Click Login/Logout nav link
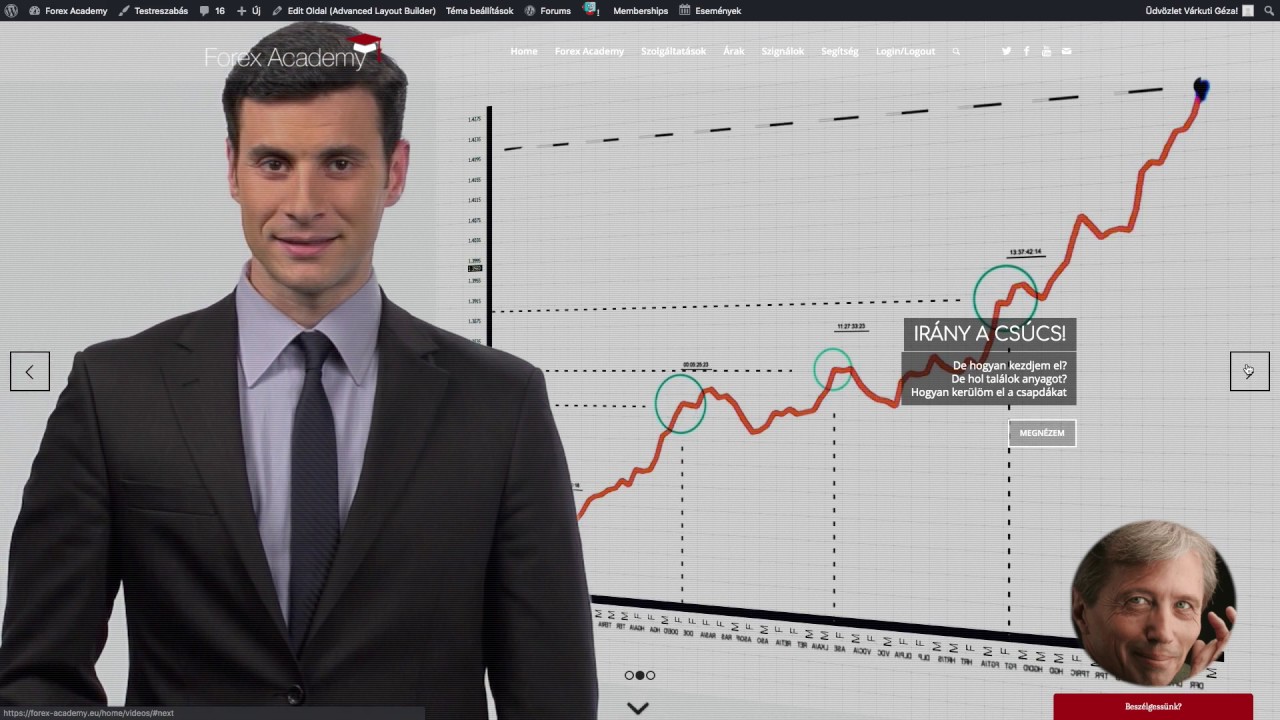This screenshot has height=720, width=1280. pos(905,51)
